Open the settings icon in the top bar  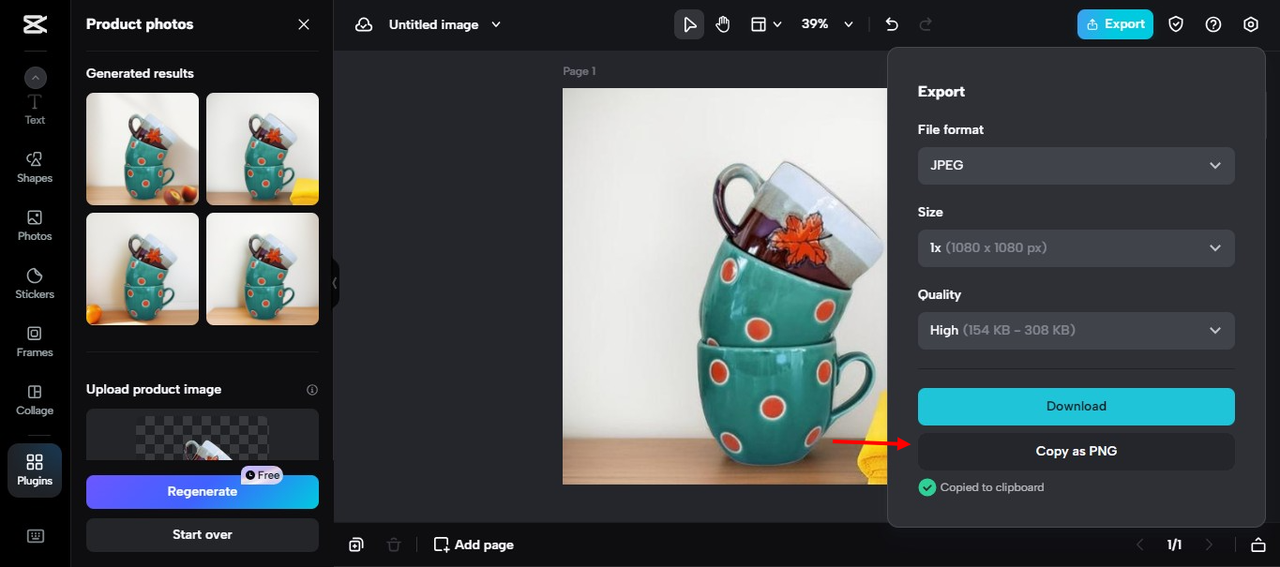(x=1251, y=24)
